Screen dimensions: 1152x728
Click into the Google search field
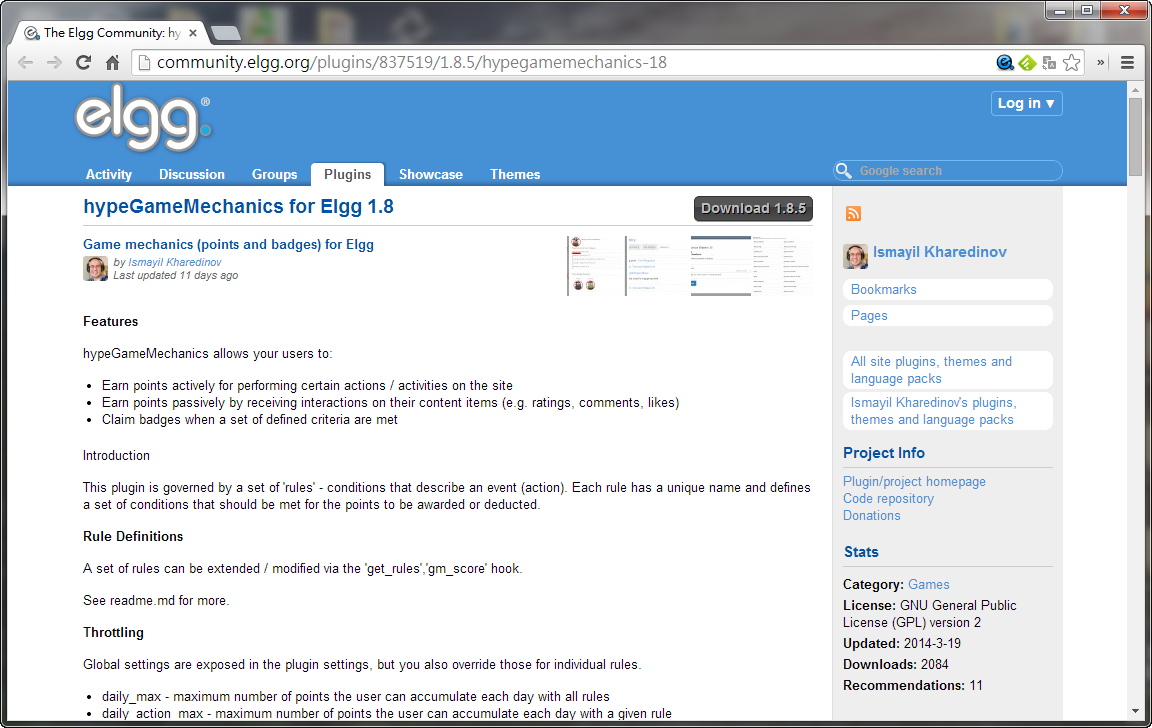click(955, 171)
